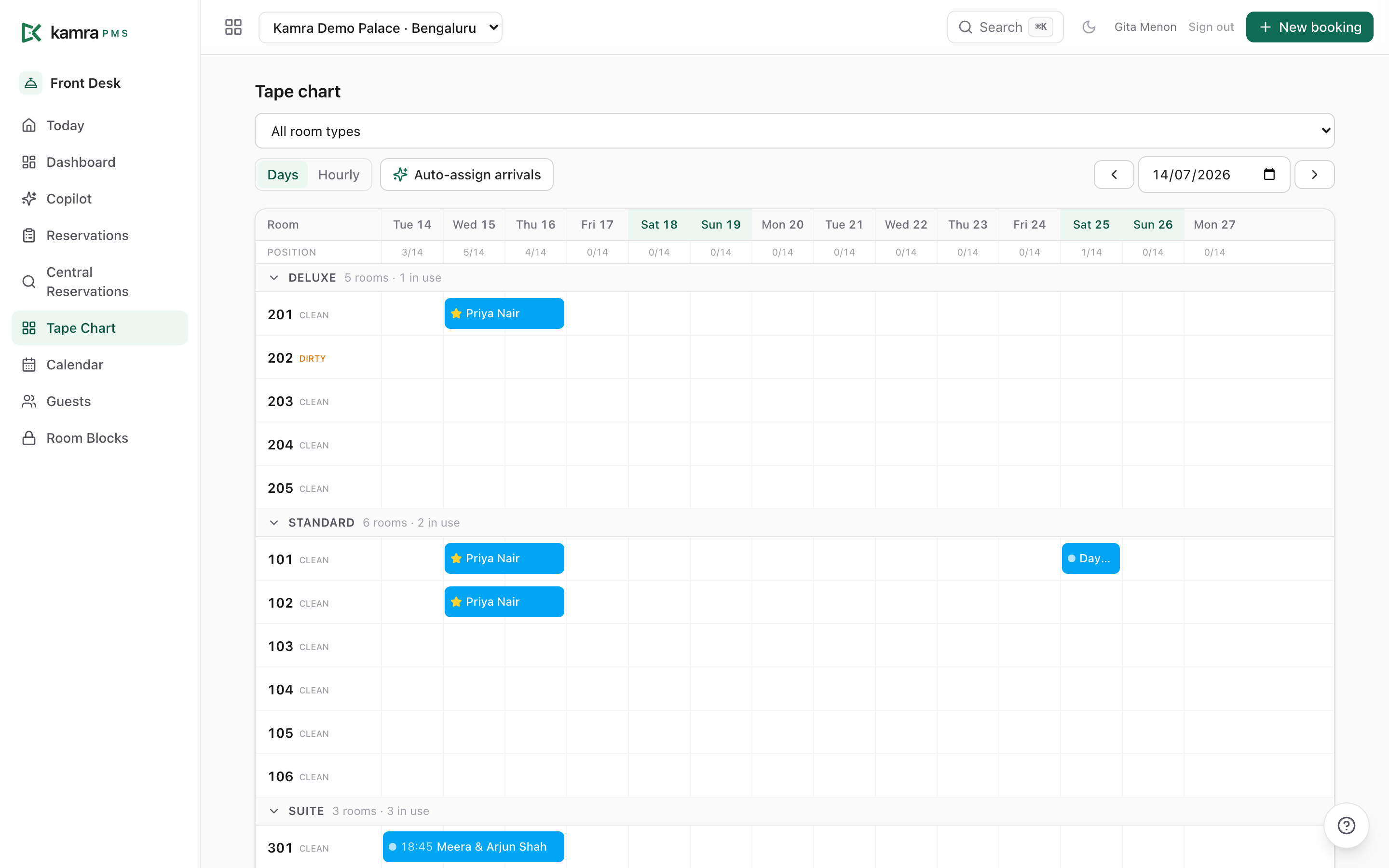Toggle dark mode moon icon
The image size is (1389, 868).
point(1089,27)
